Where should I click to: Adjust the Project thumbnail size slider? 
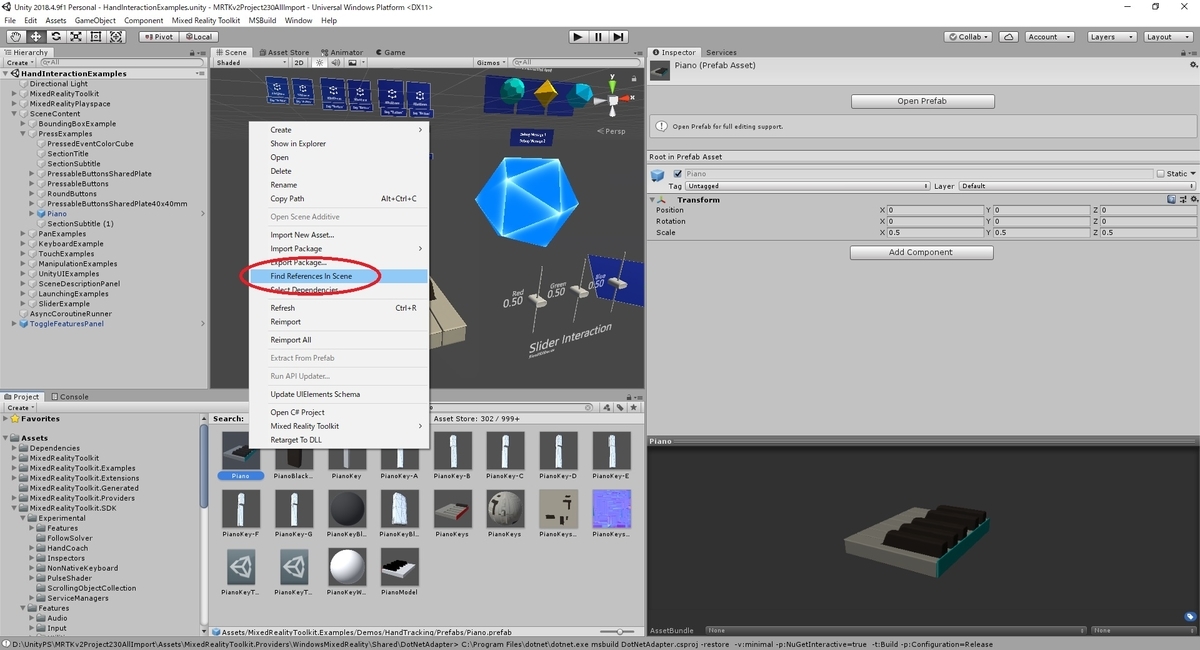pos(618,632)
